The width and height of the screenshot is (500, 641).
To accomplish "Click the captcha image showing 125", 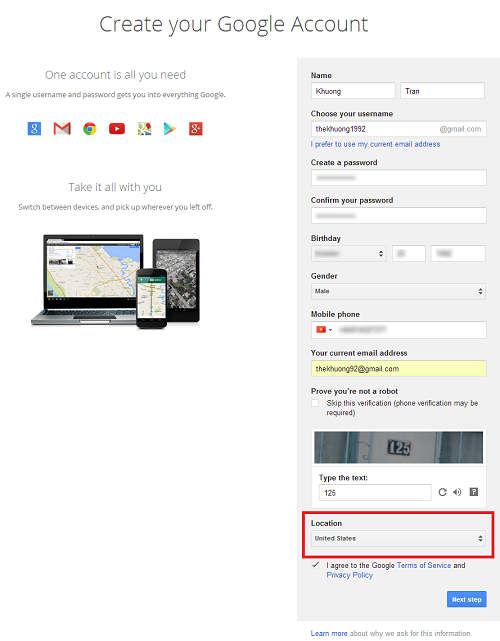I will 398,447.
